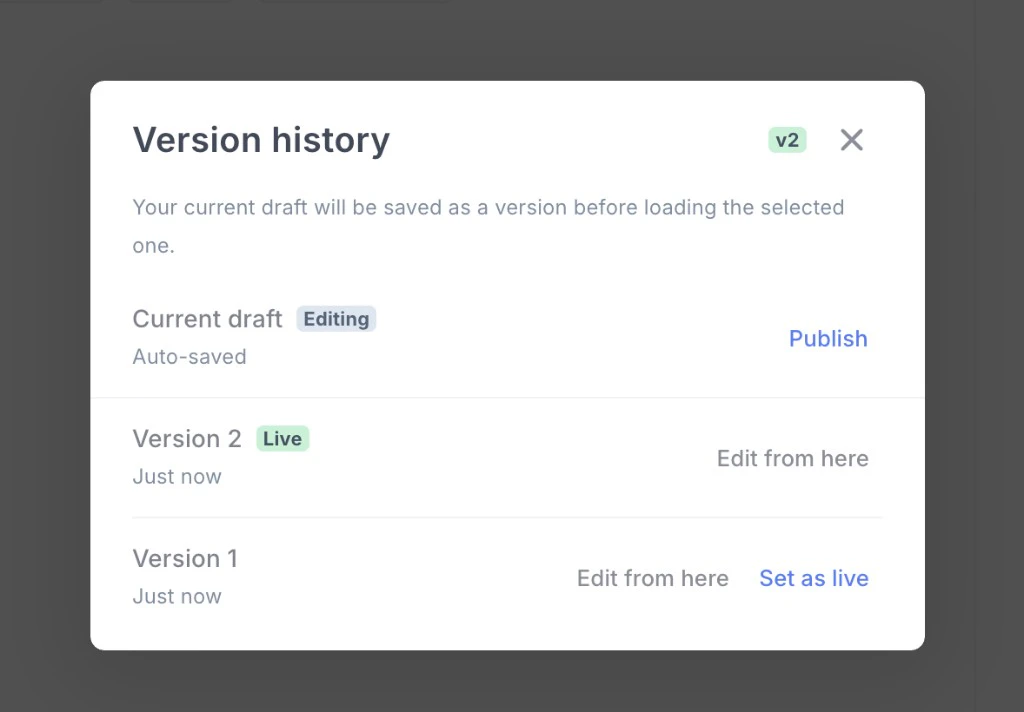Set Version 1 as live
This screenshot has height=712, width=1024.
(x=813, y=578)
